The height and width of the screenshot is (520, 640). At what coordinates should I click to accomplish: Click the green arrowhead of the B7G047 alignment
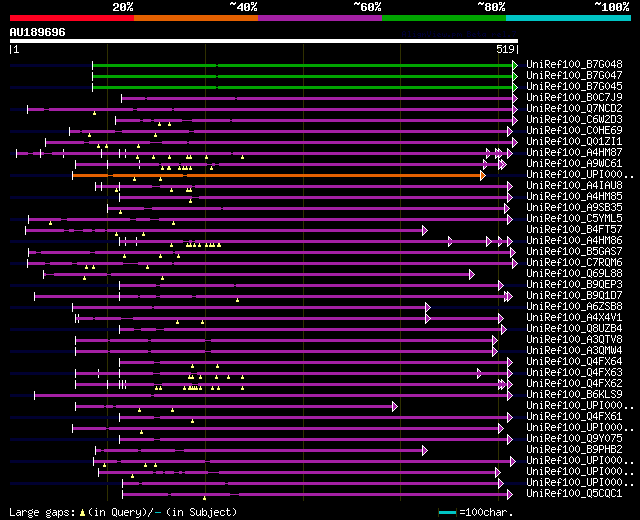(515, 76)
